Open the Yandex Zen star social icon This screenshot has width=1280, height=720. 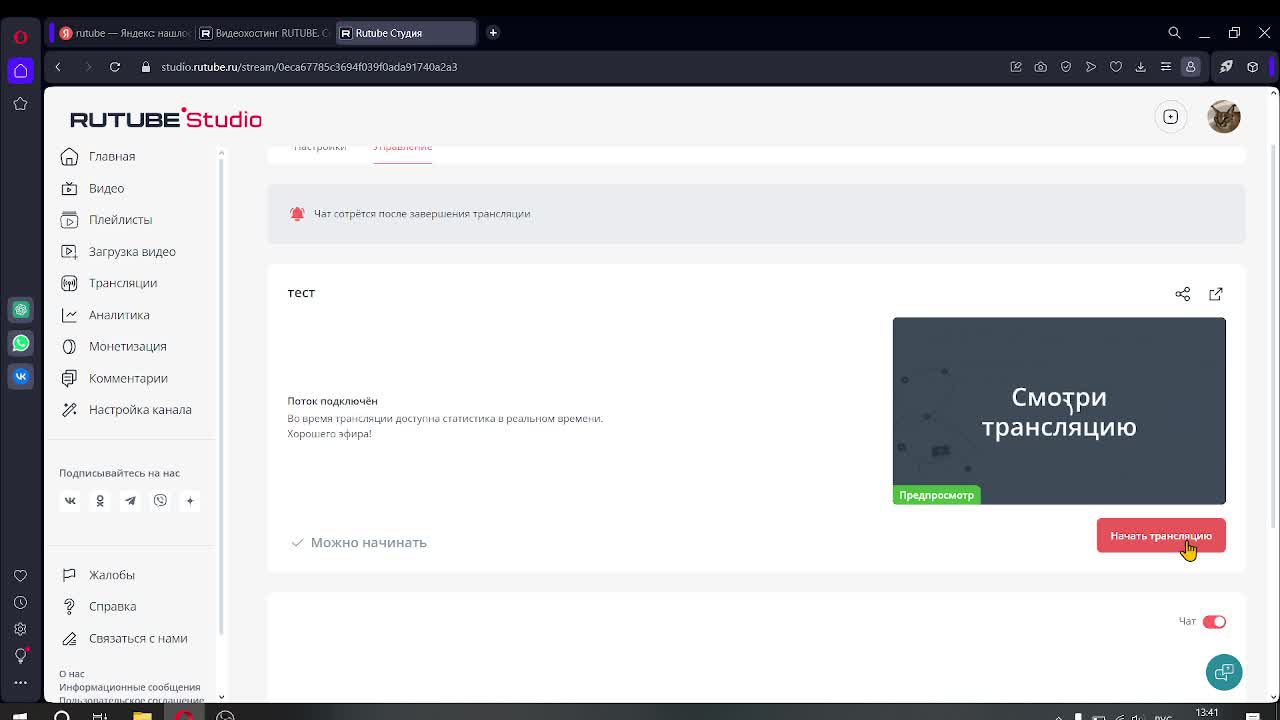point(190,501)
